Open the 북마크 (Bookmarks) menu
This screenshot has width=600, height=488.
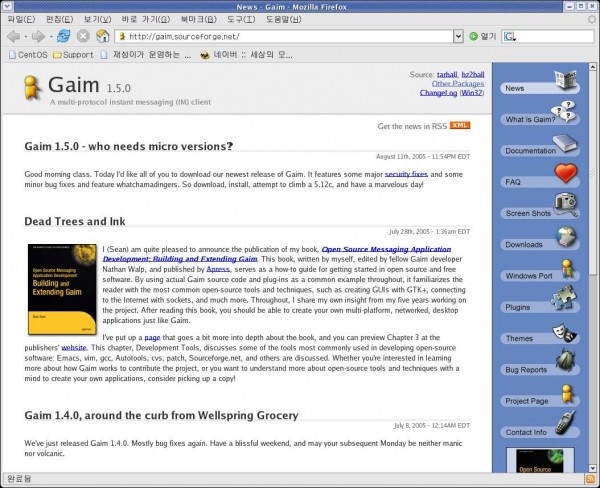(199, 19)
